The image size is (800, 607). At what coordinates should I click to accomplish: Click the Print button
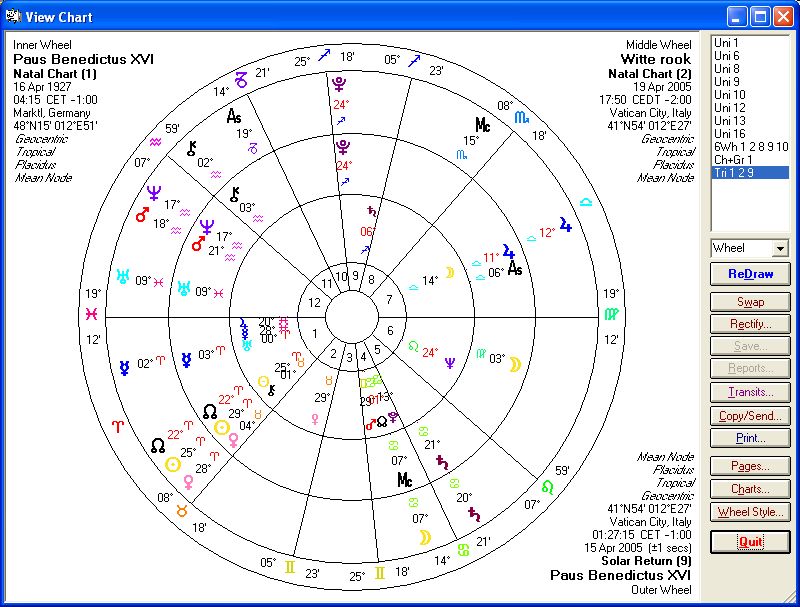pos(750,438)
